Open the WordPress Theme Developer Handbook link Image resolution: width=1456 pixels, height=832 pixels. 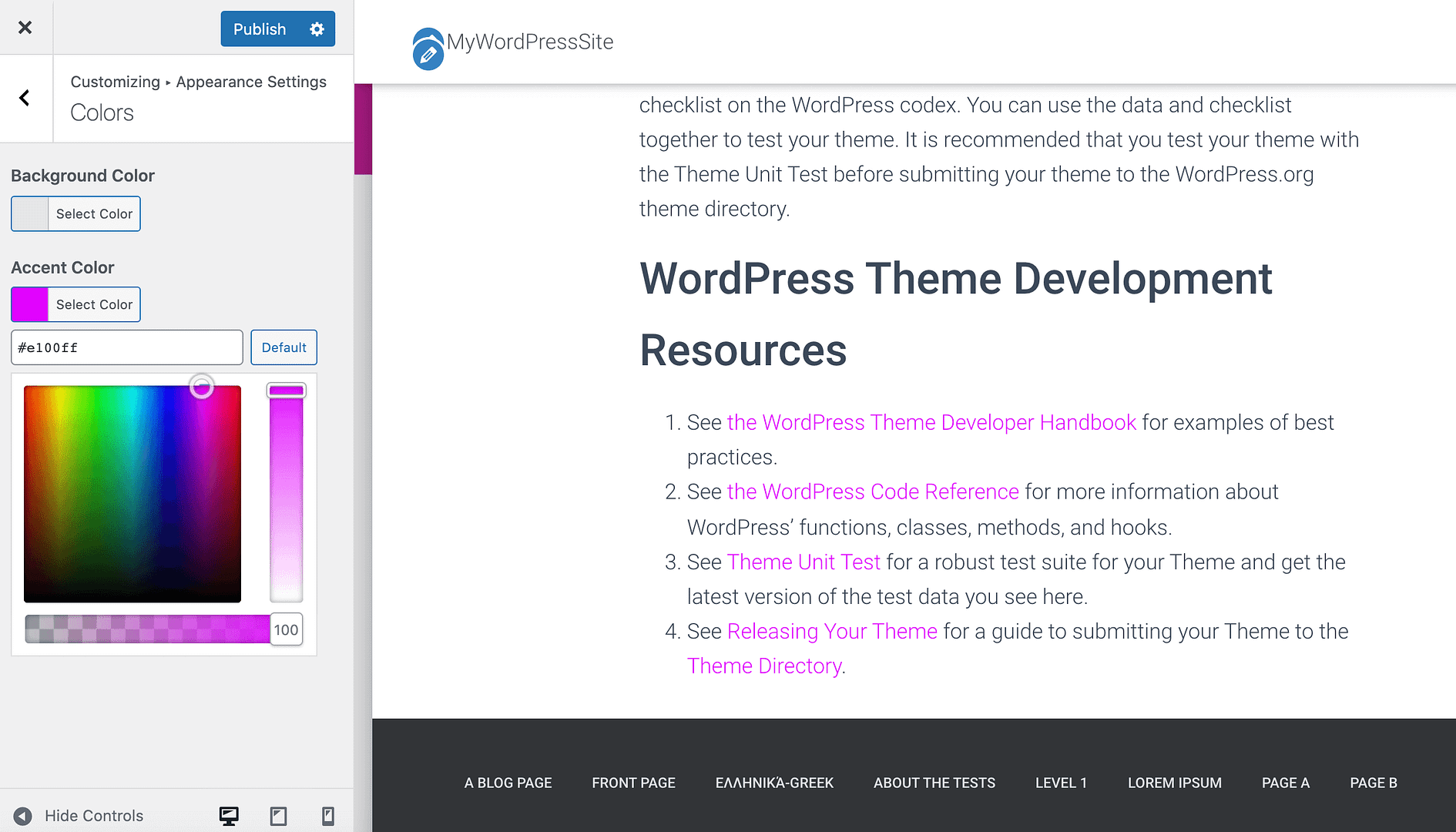pos(932,422)
